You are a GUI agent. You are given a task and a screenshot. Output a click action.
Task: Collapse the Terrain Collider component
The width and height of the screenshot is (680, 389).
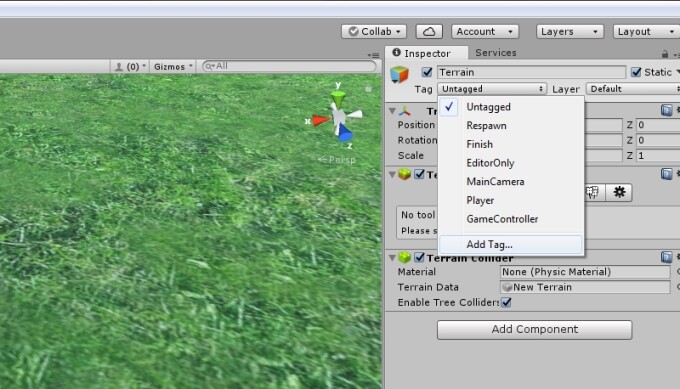(392, 258)
